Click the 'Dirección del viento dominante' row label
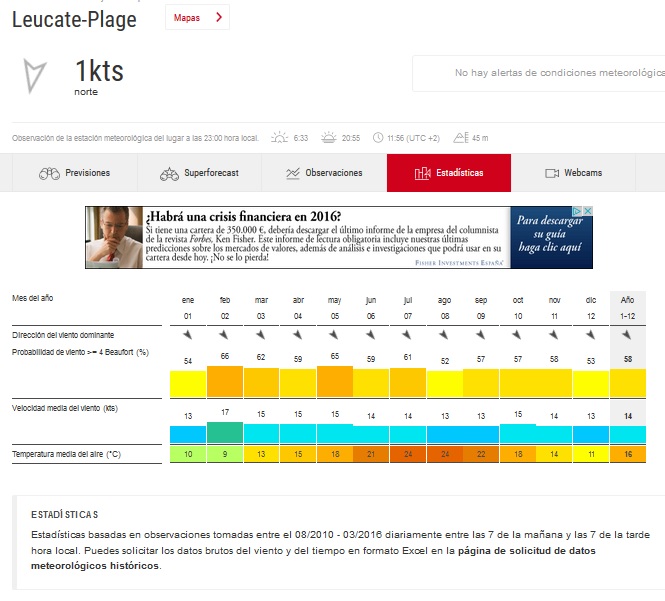 point(63,335)
